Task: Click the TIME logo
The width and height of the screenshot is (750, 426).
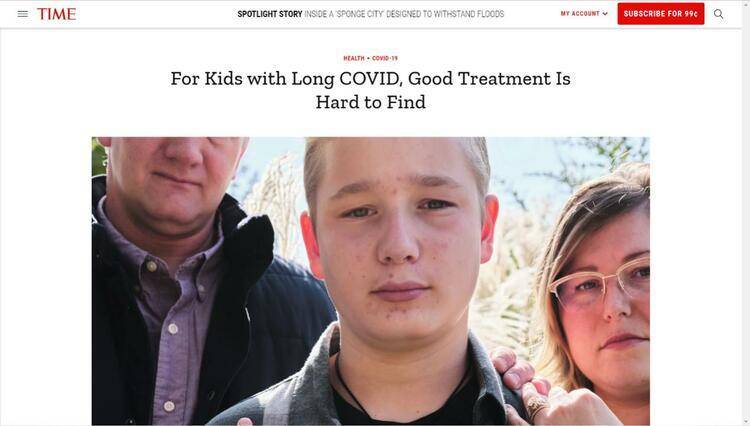Action: [56, 14]
